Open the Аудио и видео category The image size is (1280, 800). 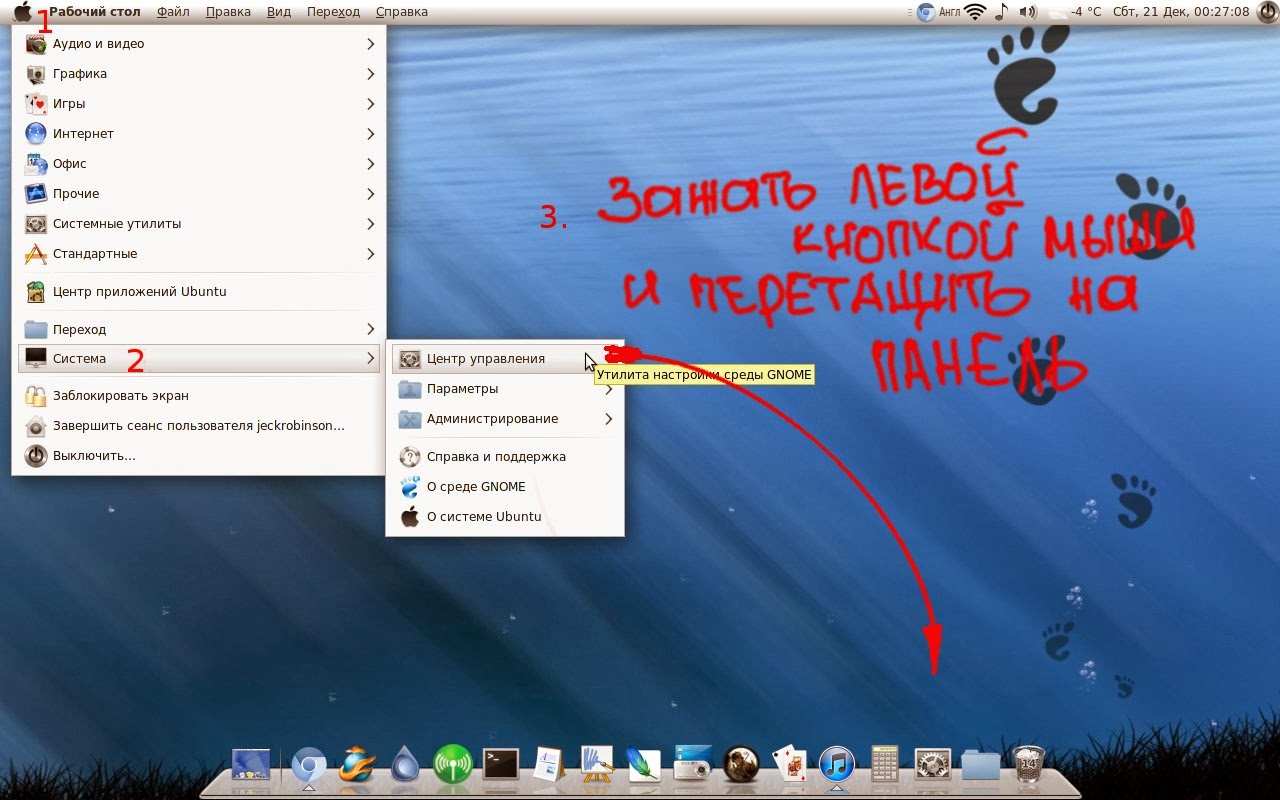click(x=199, y=44)
